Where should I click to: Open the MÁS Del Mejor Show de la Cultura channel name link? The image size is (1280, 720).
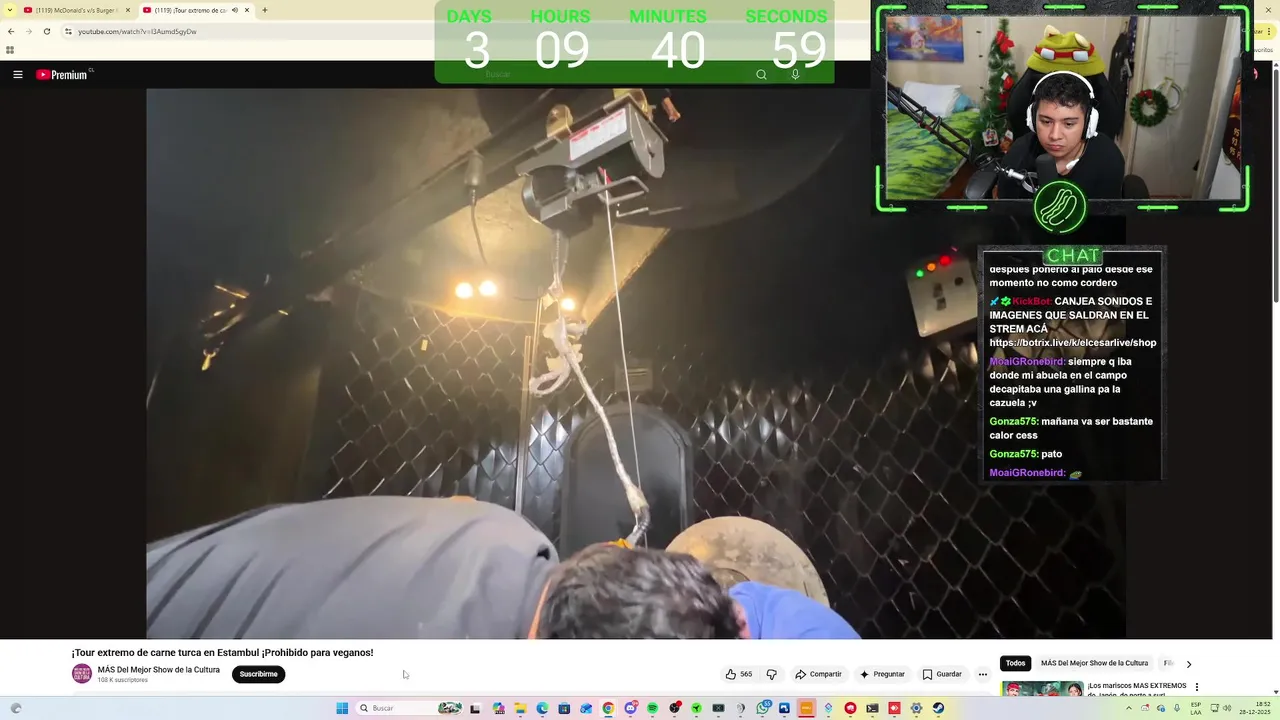tap(159, 670)
